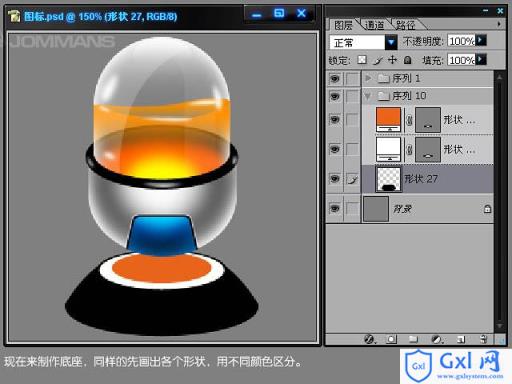Open the new adjustment layer button menu
The width and height of the screenshot is (512, 384).
tap(437, 339)
